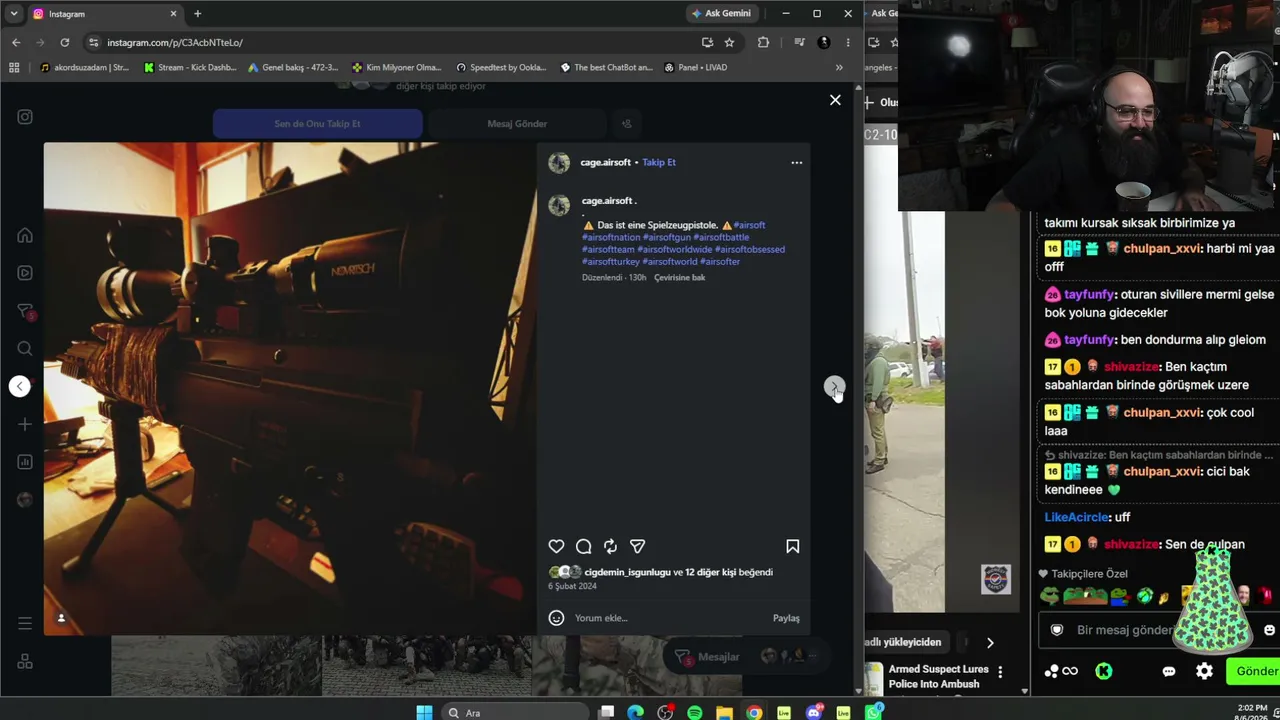Open Sen de Onu Takip Et button

click(317, 124)
